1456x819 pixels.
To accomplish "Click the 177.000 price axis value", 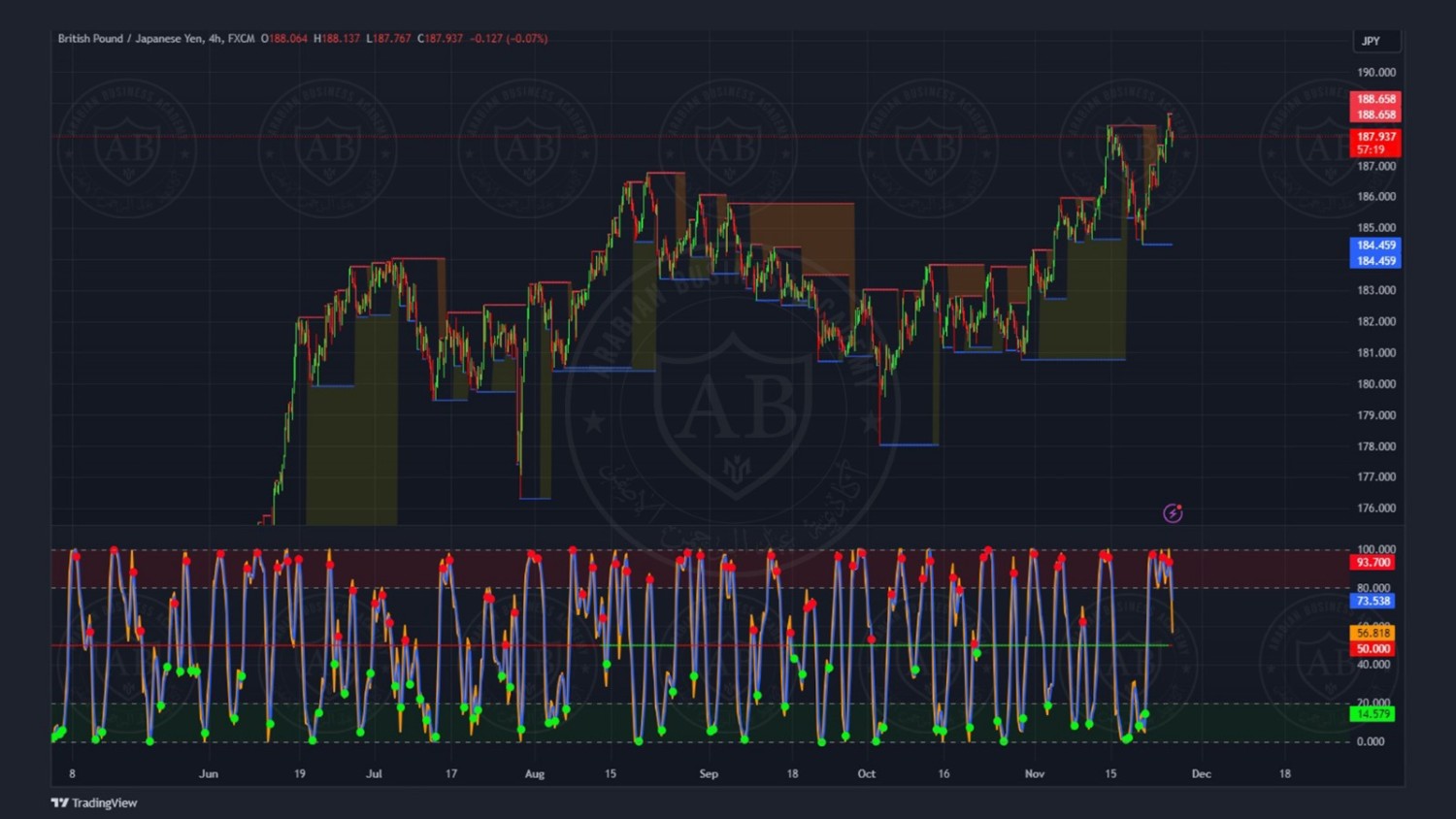I will coord(1375,477).
